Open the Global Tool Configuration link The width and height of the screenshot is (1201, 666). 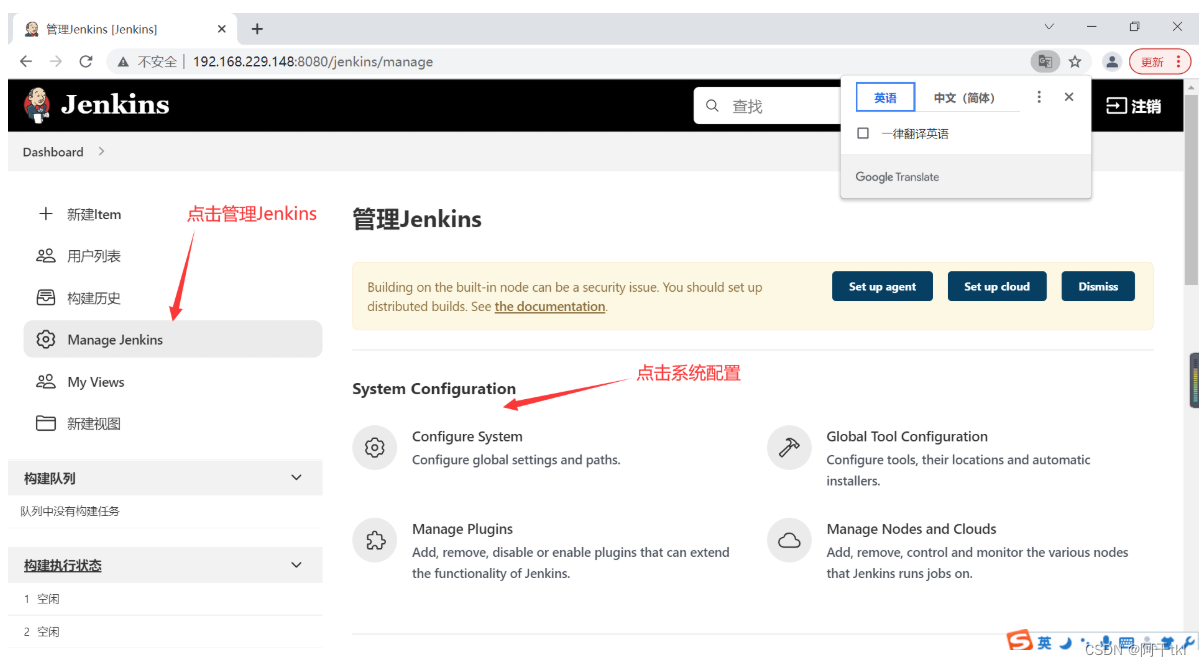point(907,436)
